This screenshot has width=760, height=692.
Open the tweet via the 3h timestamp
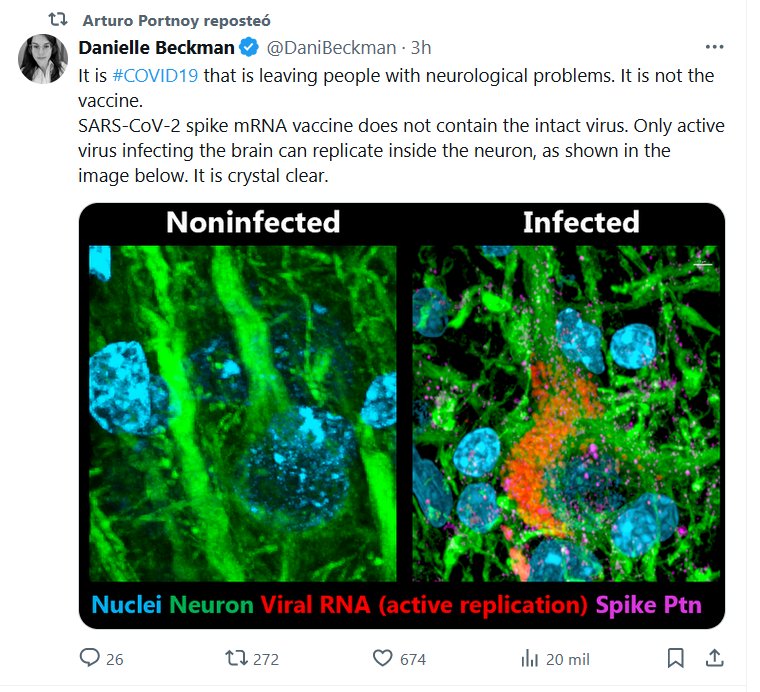click(421, 47)
